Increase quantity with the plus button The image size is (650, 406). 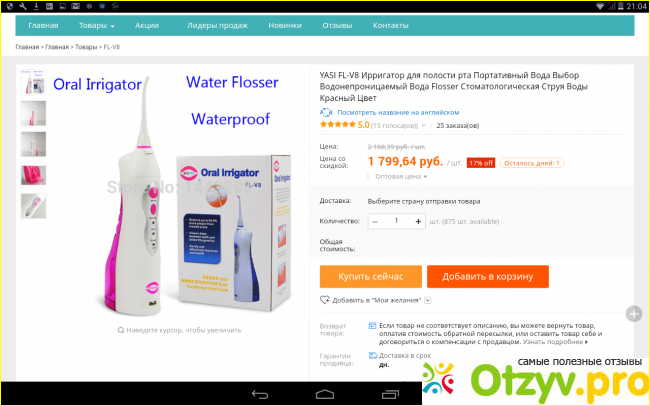(x=418, y=221)
